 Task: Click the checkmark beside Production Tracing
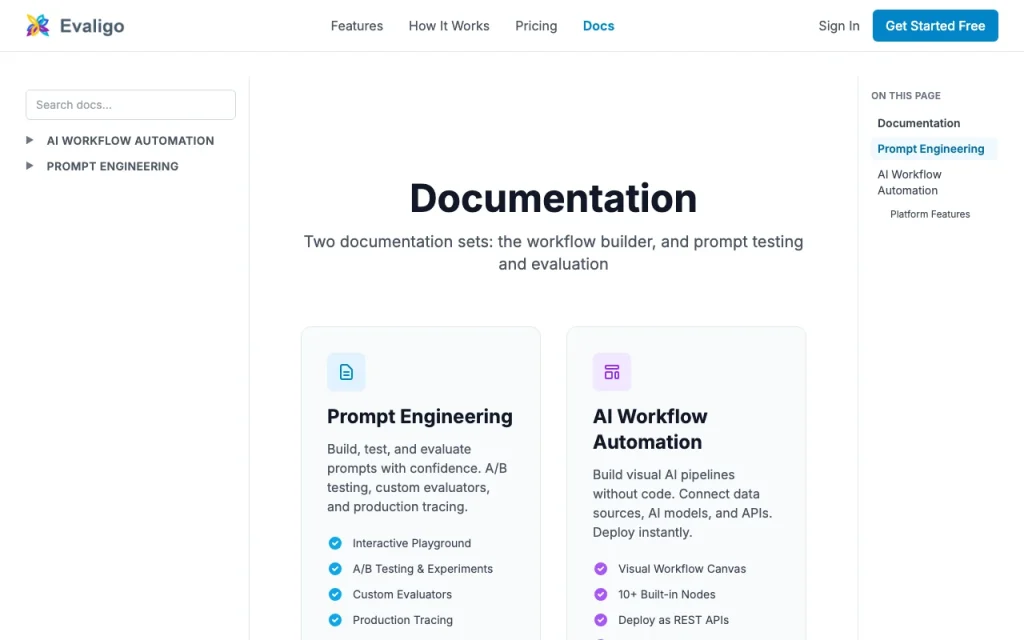[x=335, y=620]
